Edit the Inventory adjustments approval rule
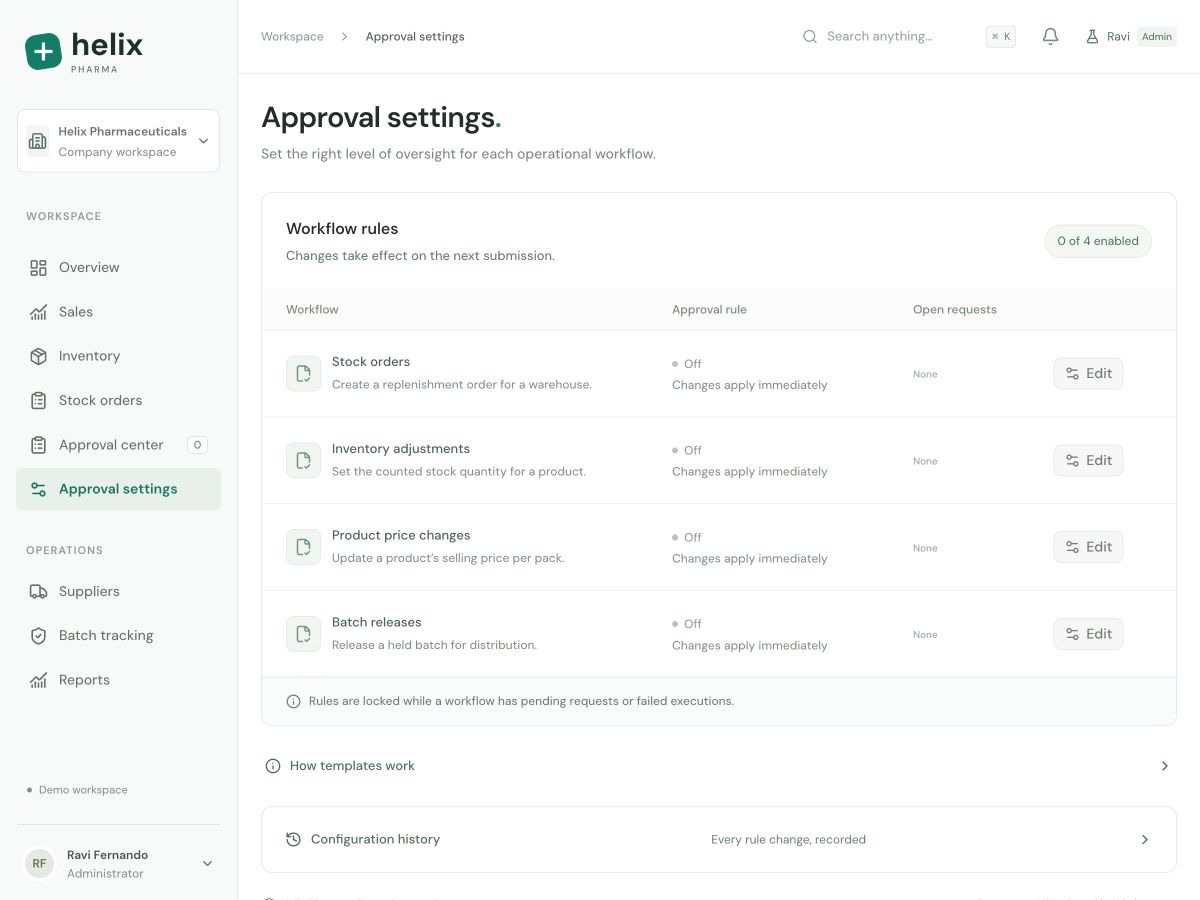The height and width of the screenshot is (900, 1200). coord(1088,461)
